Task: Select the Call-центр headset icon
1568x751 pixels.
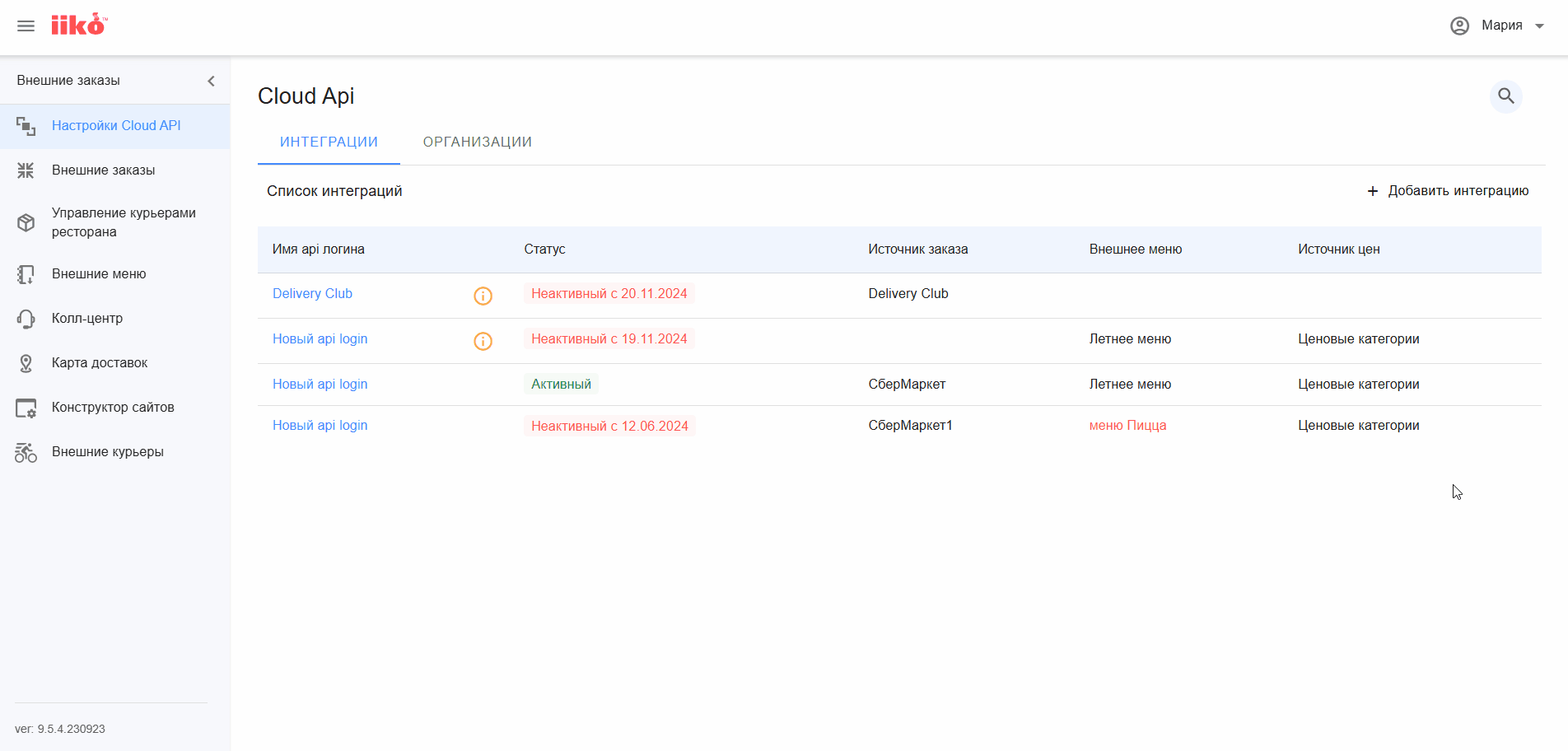Action: pyautogui.click(x=26, y=319)
